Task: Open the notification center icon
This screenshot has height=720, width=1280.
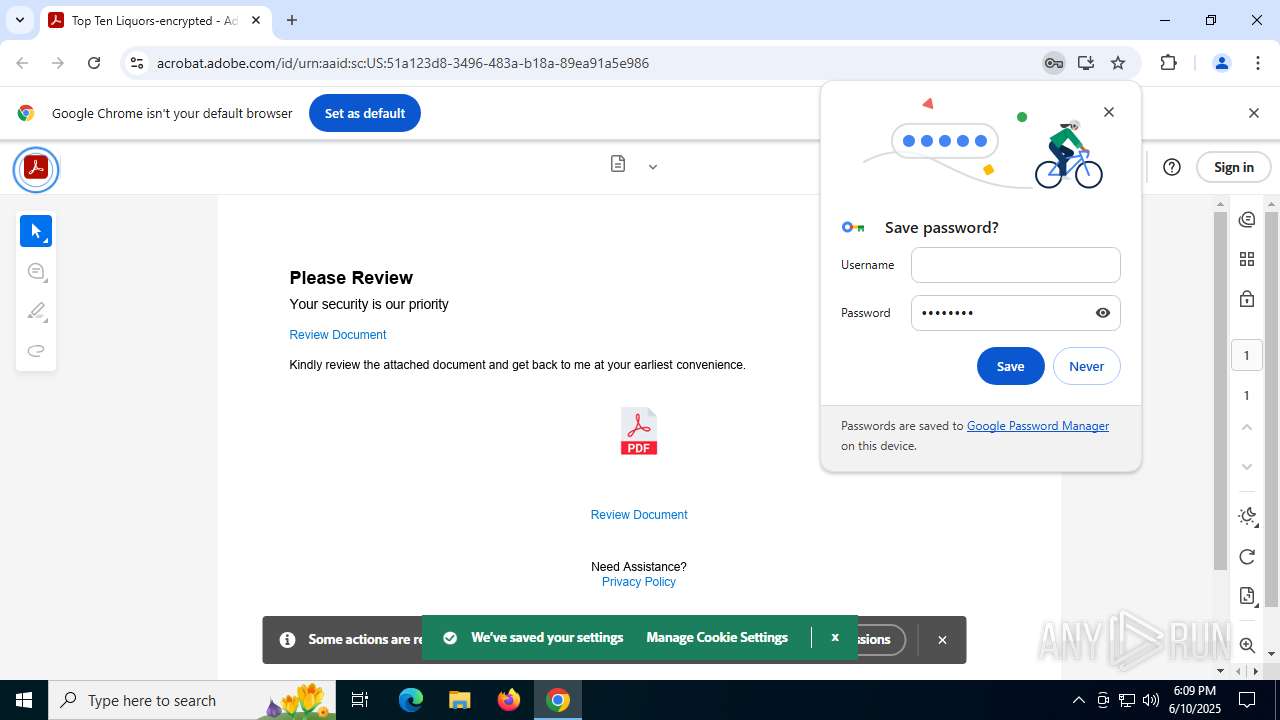Action: 1248,700
